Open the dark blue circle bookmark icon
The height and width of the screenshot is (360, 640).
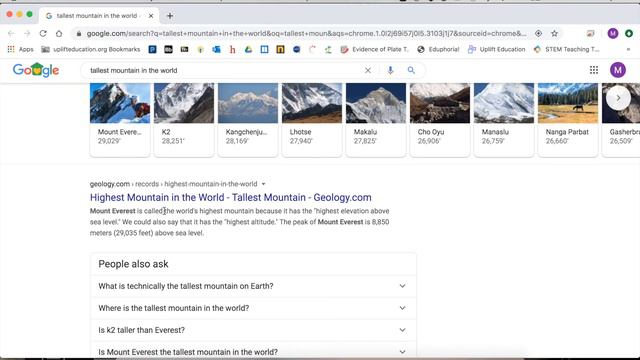coord(297,49)
